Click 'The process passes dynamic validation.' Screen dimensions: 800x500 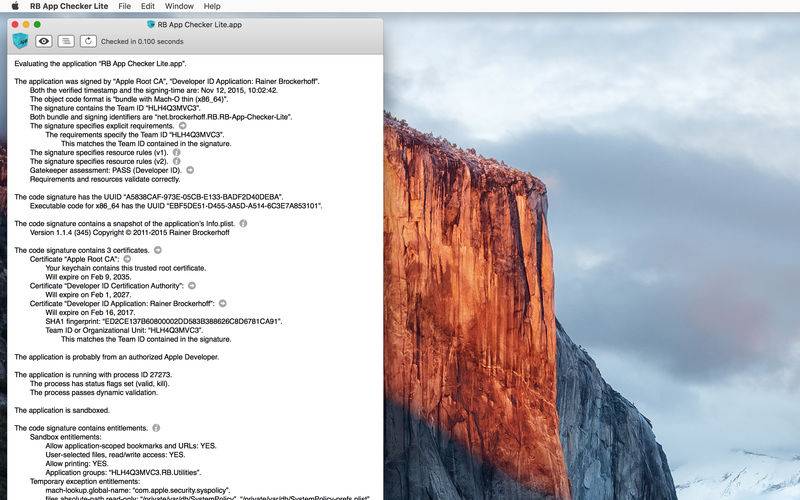pos(94,392)
